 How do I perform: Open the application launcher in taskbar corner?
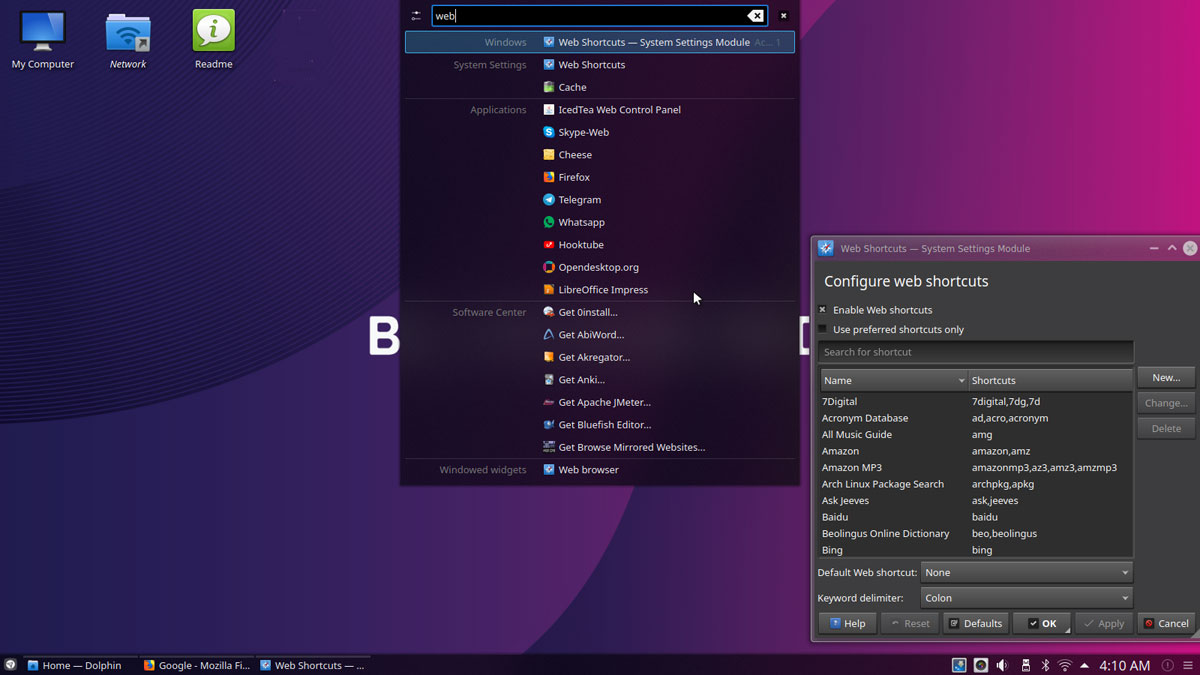[10, 665]
